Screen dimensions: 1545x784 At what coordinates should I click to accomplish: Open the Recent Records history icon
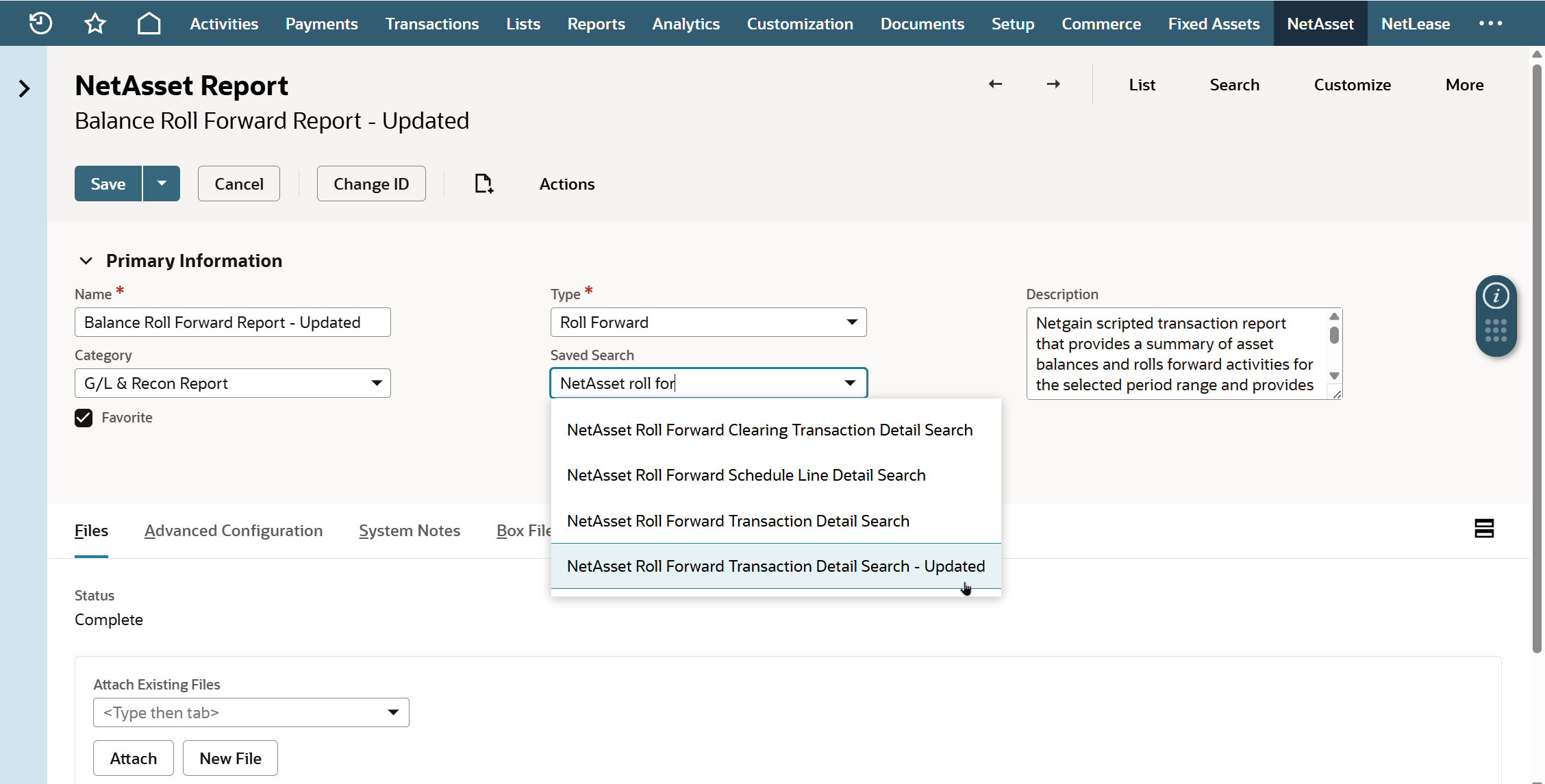click(40, 23)
